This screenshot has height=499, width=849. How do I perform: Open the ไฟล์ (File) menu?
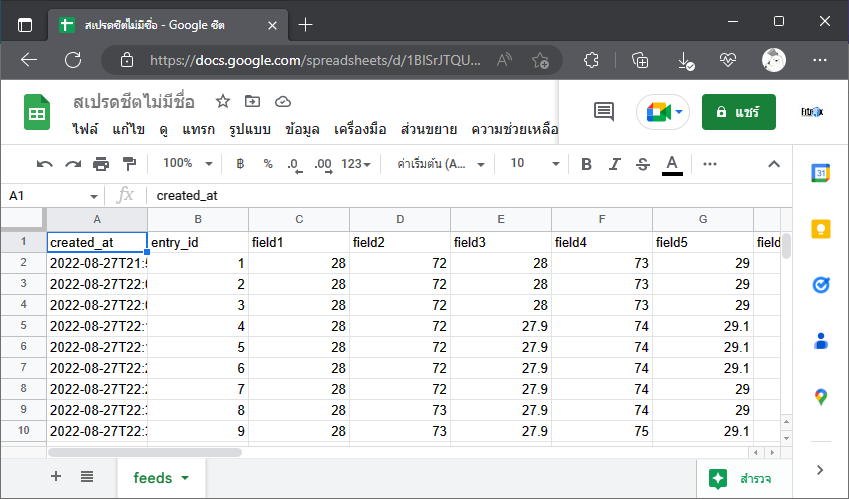85,129
